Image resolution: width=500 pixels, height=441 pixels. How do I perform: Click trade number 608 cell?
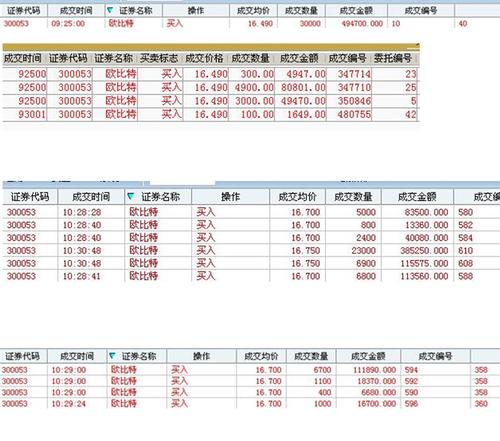[x=465, y=263]
